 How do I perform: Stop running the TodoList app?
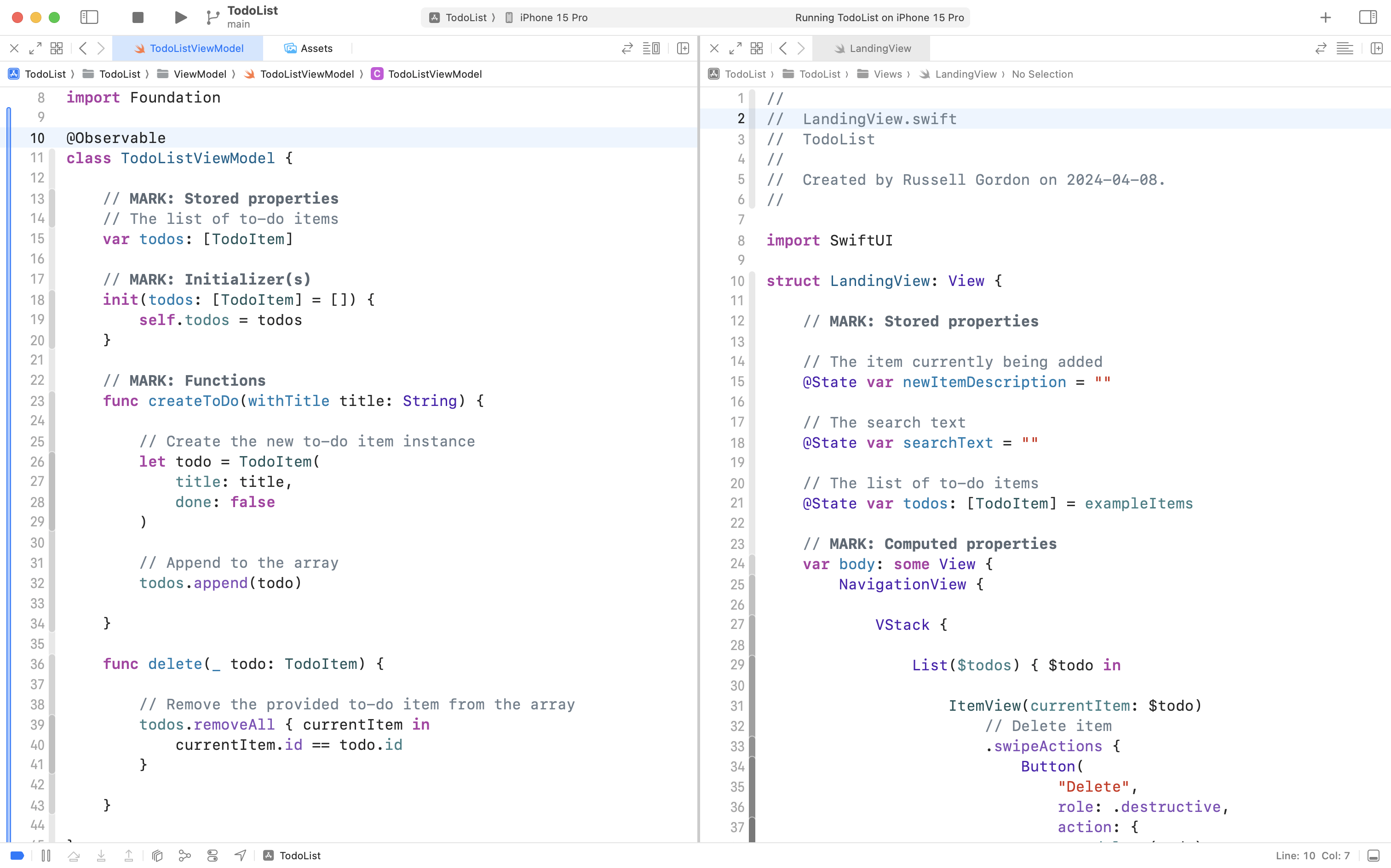(x=137, y=17)
